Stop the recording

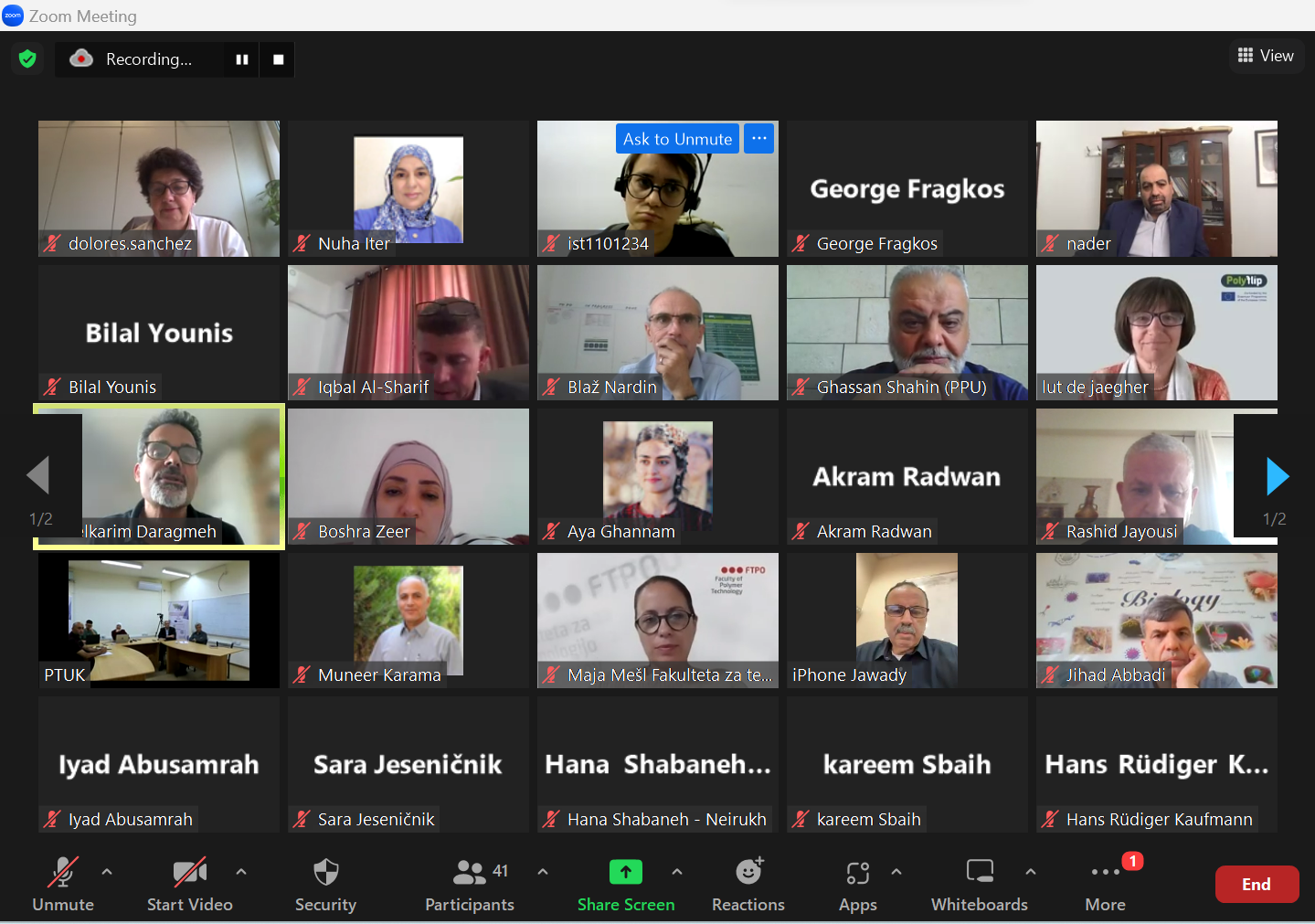click(278, 59)
